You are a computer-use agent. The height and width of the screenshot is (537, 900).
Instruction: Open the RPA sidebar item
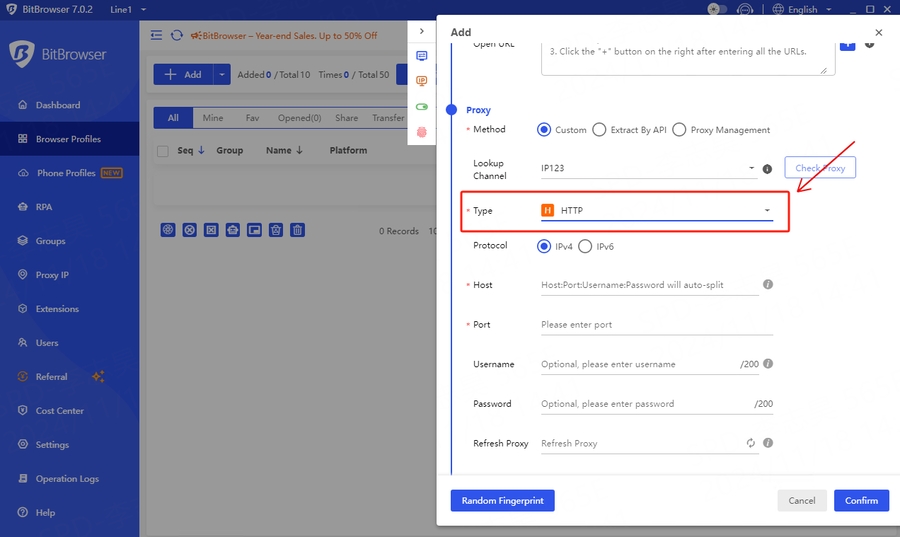tap(43, 207)
